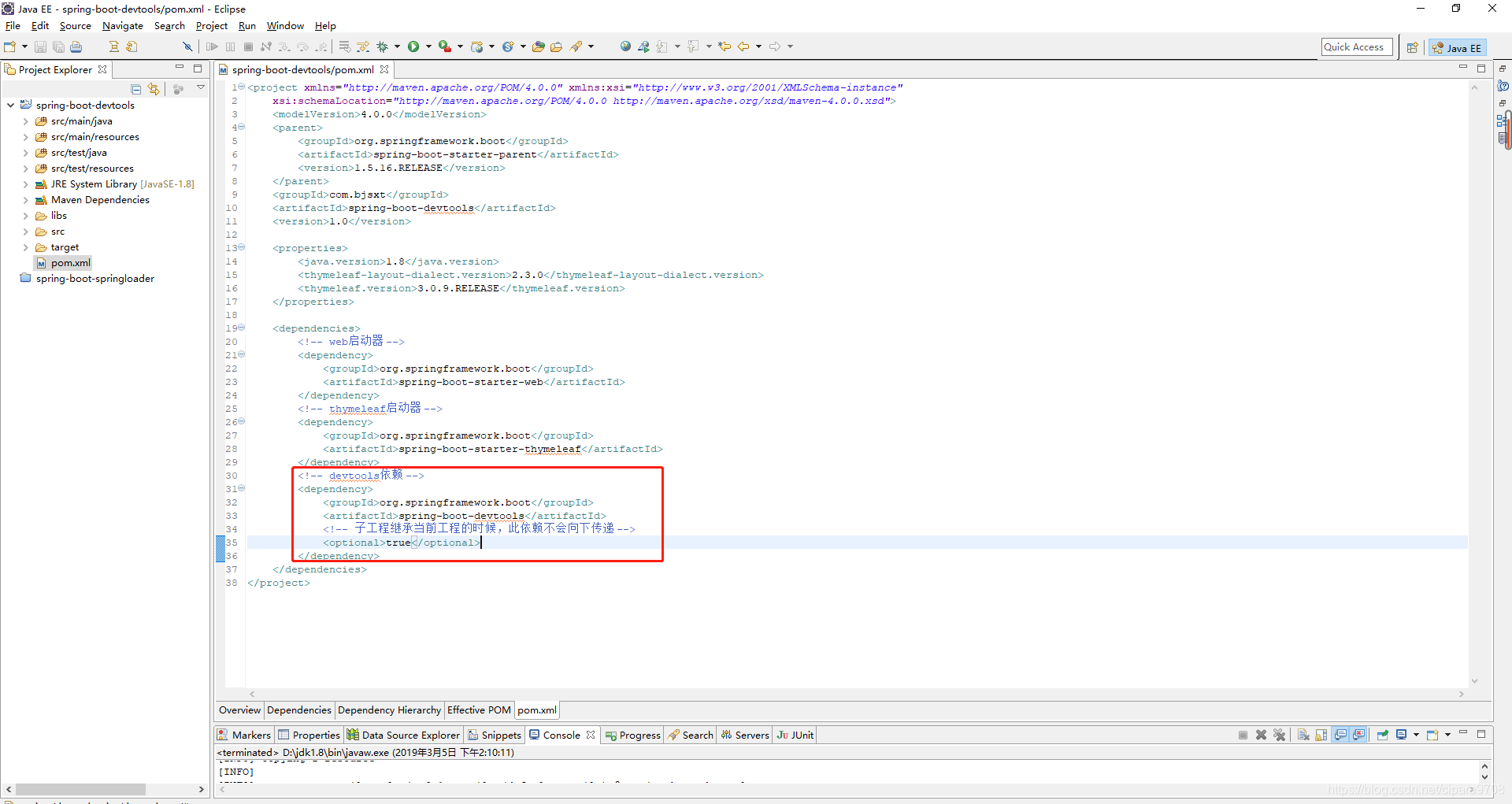Open the Servers view tab
The image size is (1512, 804).
(745, 735)
